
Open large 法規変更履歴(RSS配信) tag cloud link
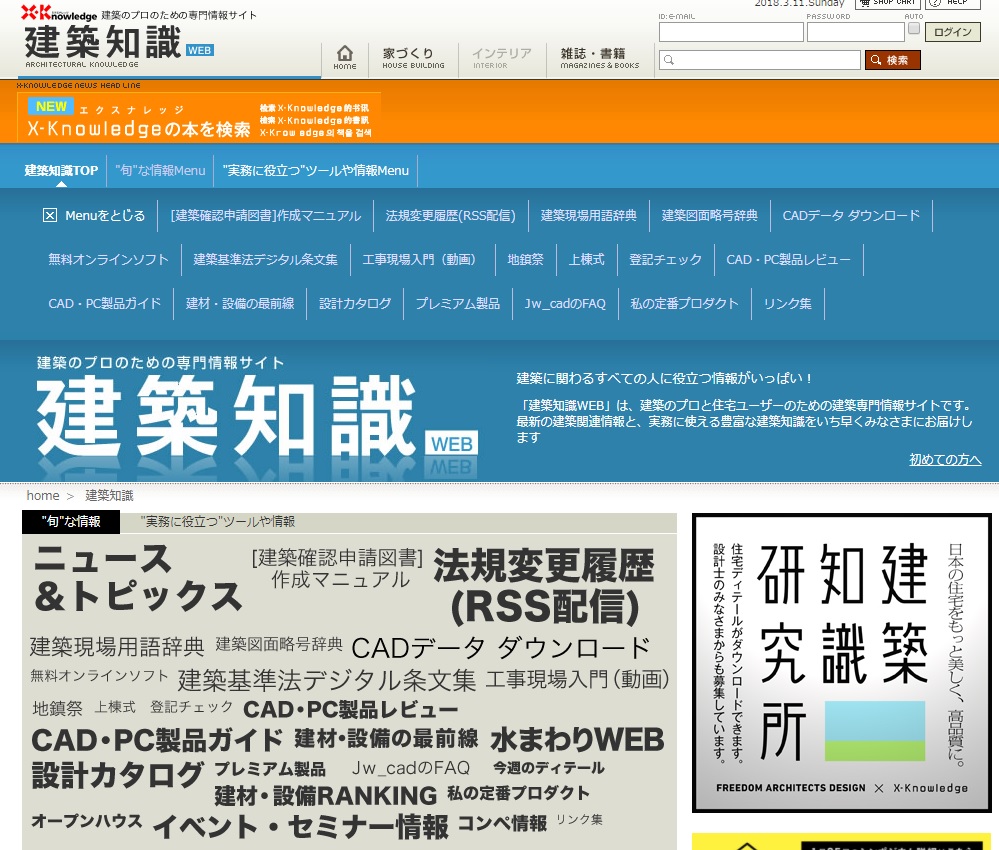544,586
